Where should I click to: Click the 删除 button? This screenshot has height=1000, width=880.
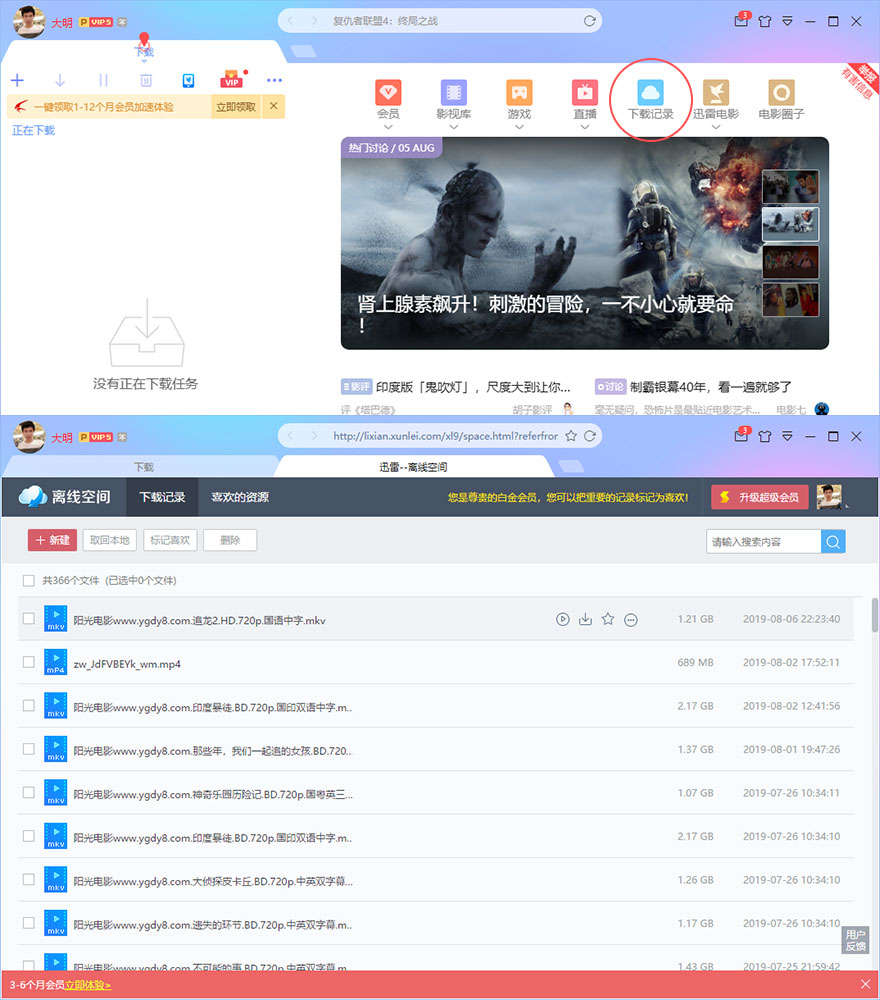pyautogui.click(x=230, y=540)
